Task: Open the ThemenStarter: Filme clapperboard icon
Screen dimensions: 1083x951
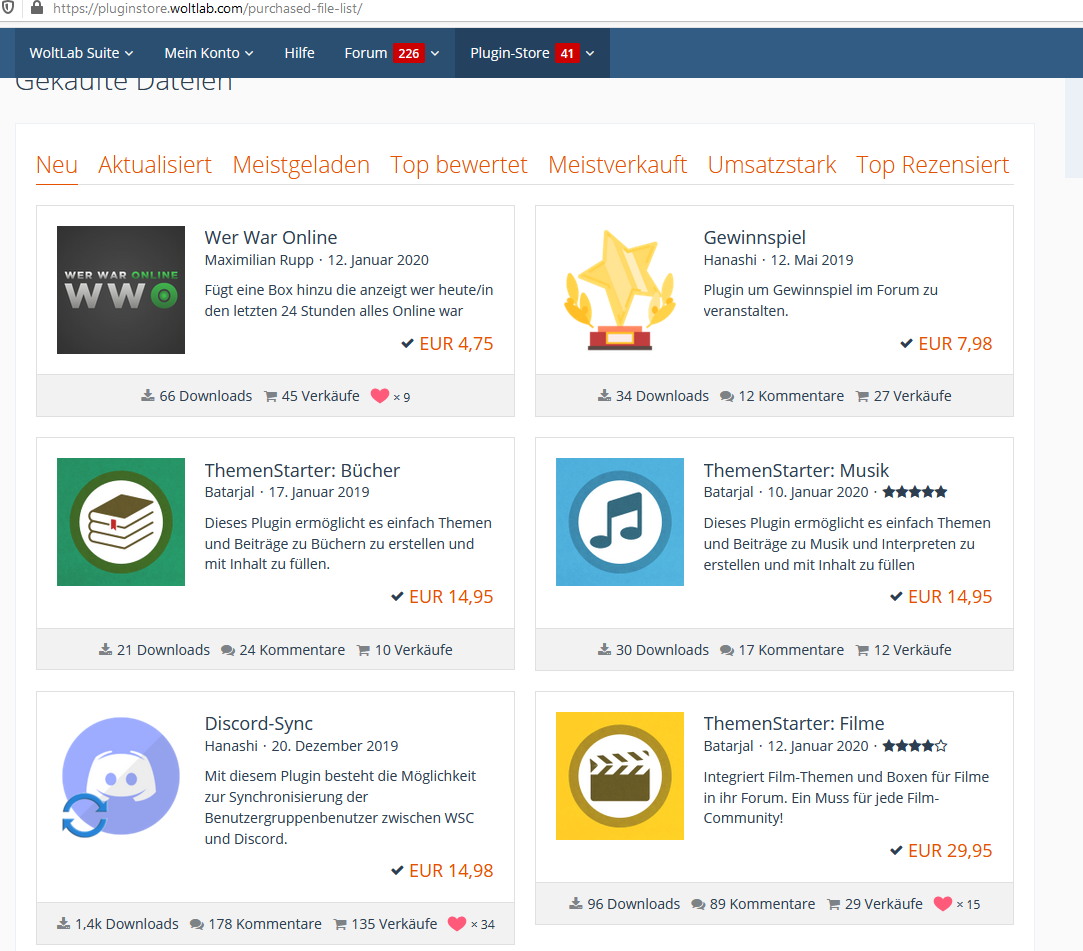Action: coord(620,776)
